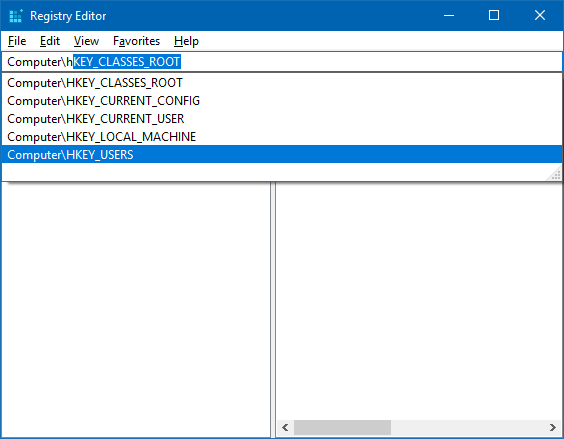This screenshot has height=439, width=564.
Task: Select Computer\HKEY_CURRENT_USER suggestion
Action: [282, 119]
